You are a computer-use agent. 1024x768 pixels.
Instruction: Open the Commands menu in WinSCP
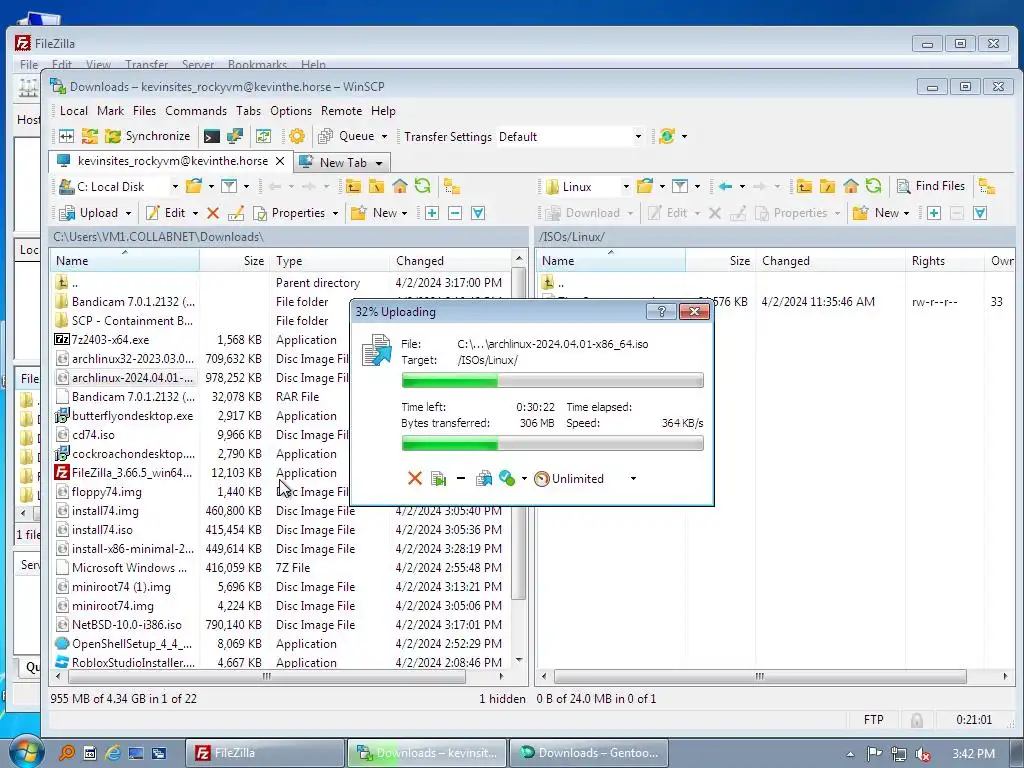click(196, 111)
